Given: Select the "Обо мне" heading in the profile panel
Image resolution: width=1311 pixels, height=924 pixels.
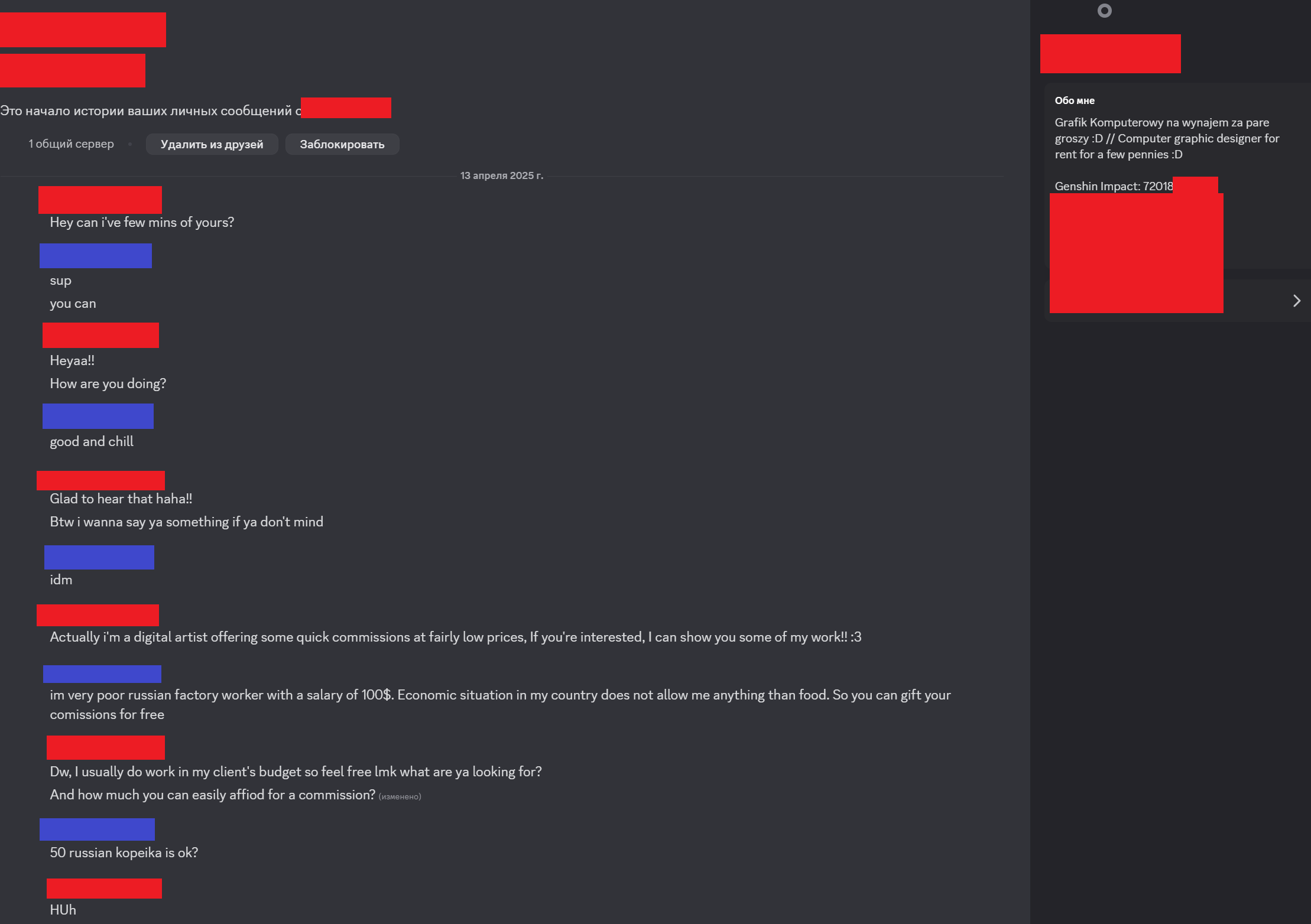Looking at the screenshot, I should coord(1075,100).
